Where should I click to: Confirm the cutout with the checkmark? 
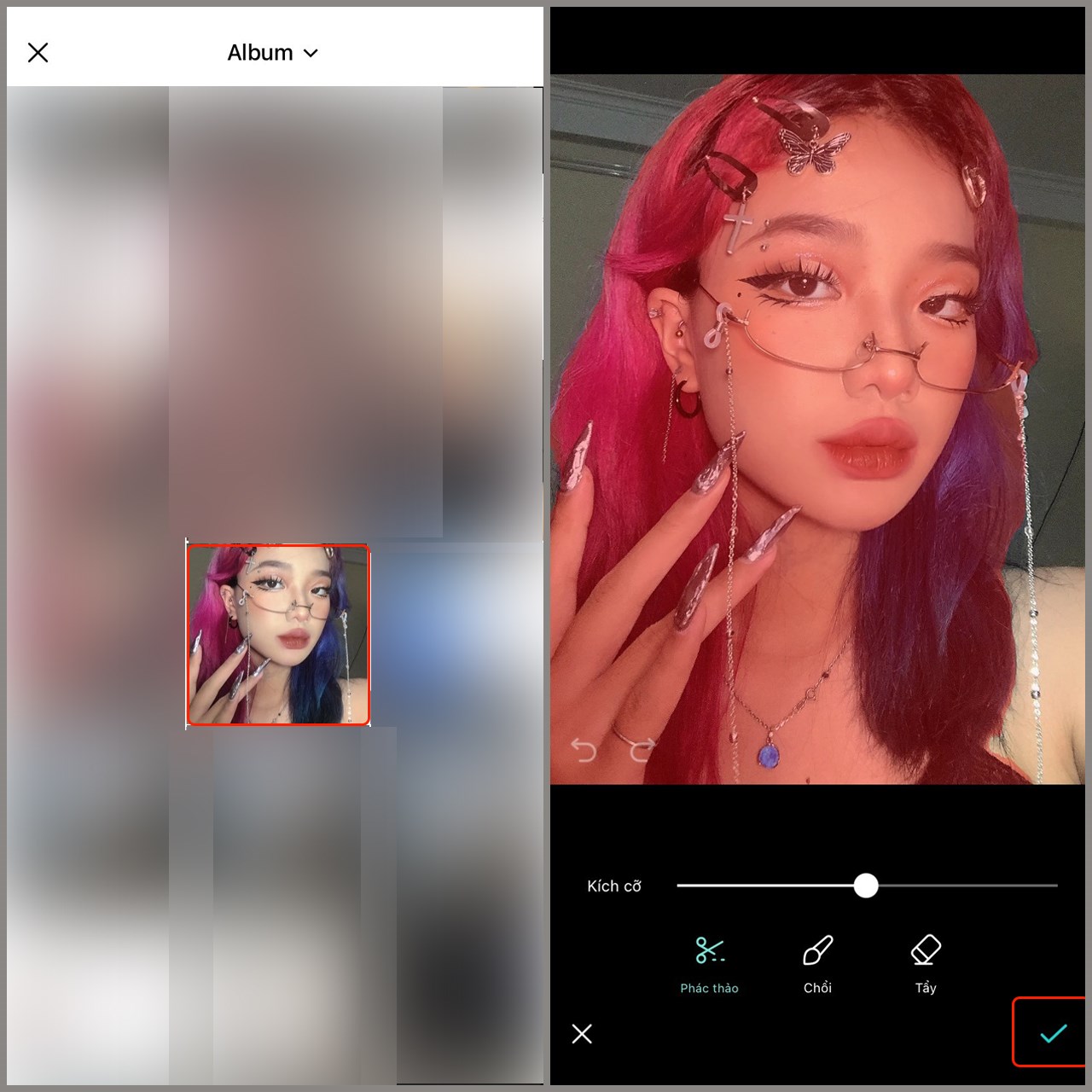[x=1053, y=1033]
